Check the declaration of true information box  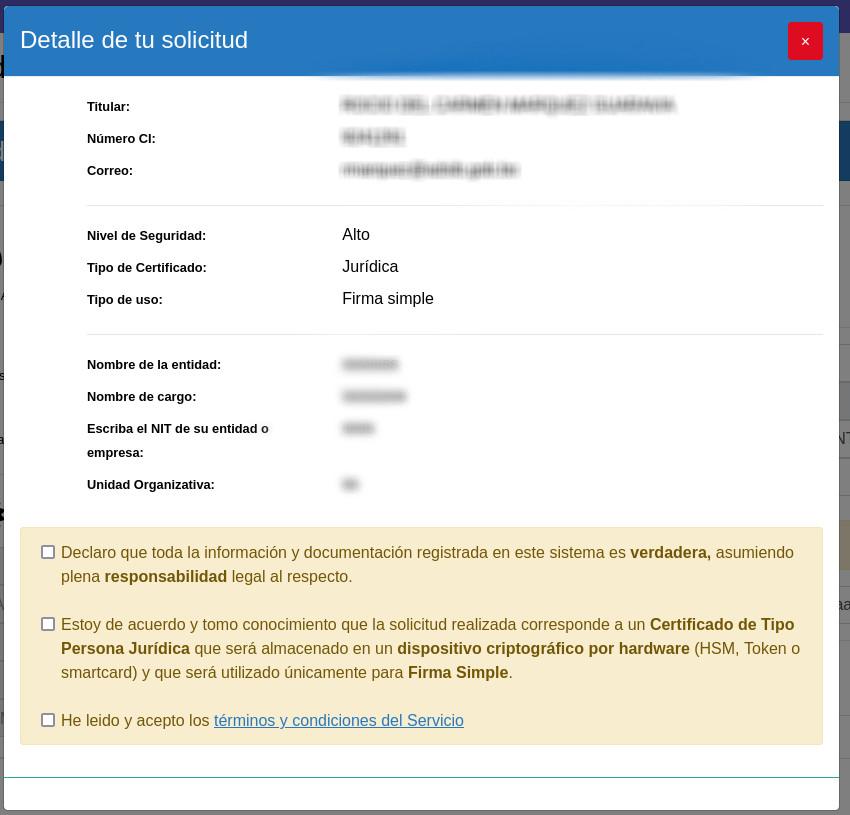[x=48, y=552]
